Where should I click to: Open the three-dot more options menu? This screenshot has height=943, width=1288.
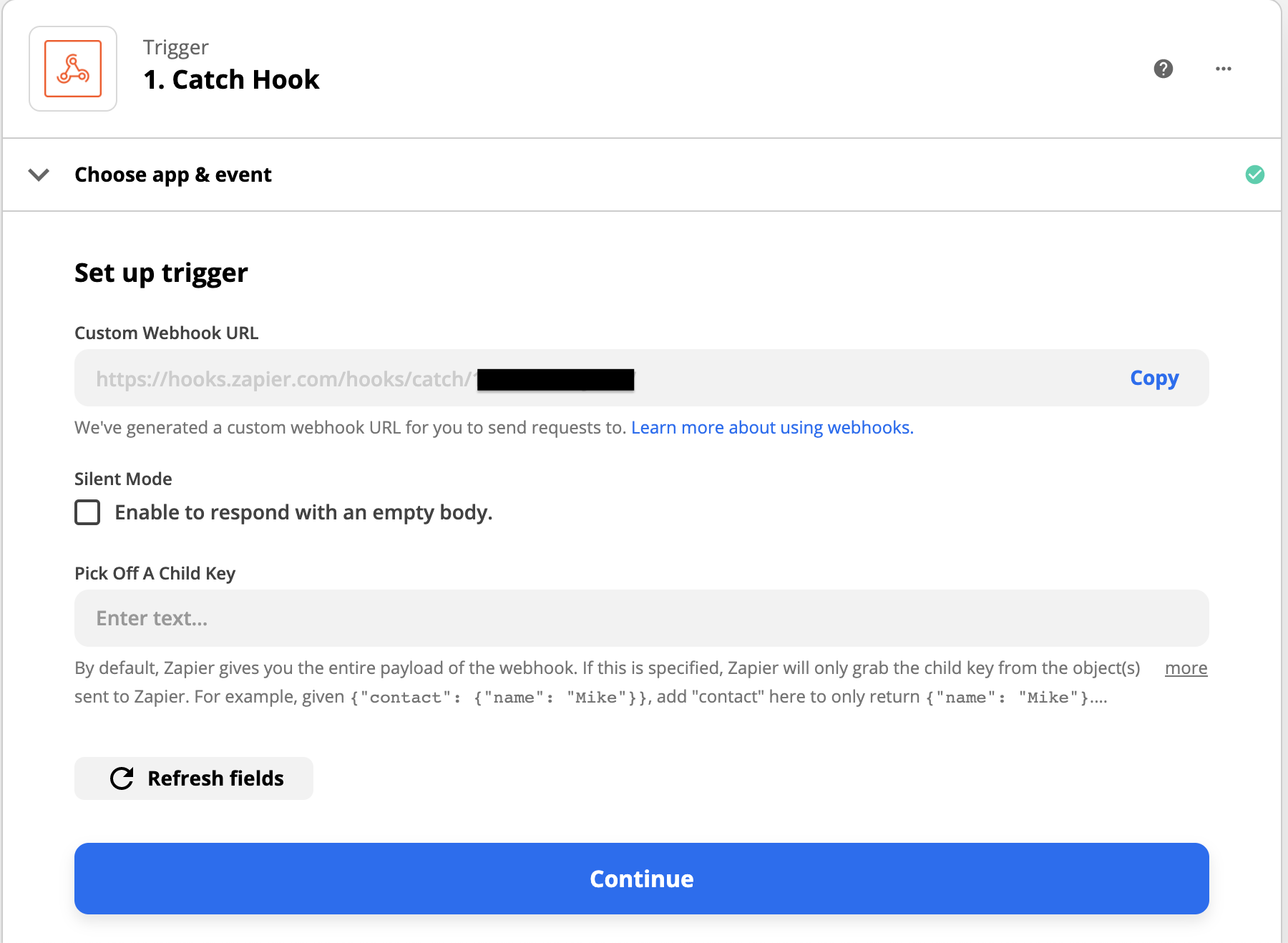pyautogui.click(x=1224, y=69)
